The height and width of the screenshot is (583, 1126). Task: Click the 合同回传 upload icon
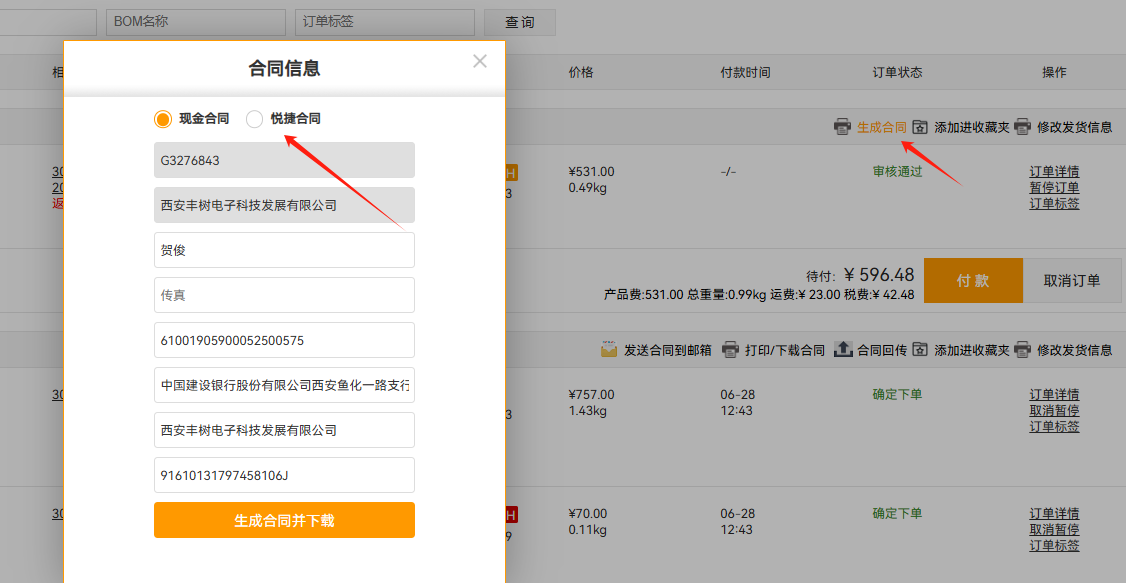point(843,350)
